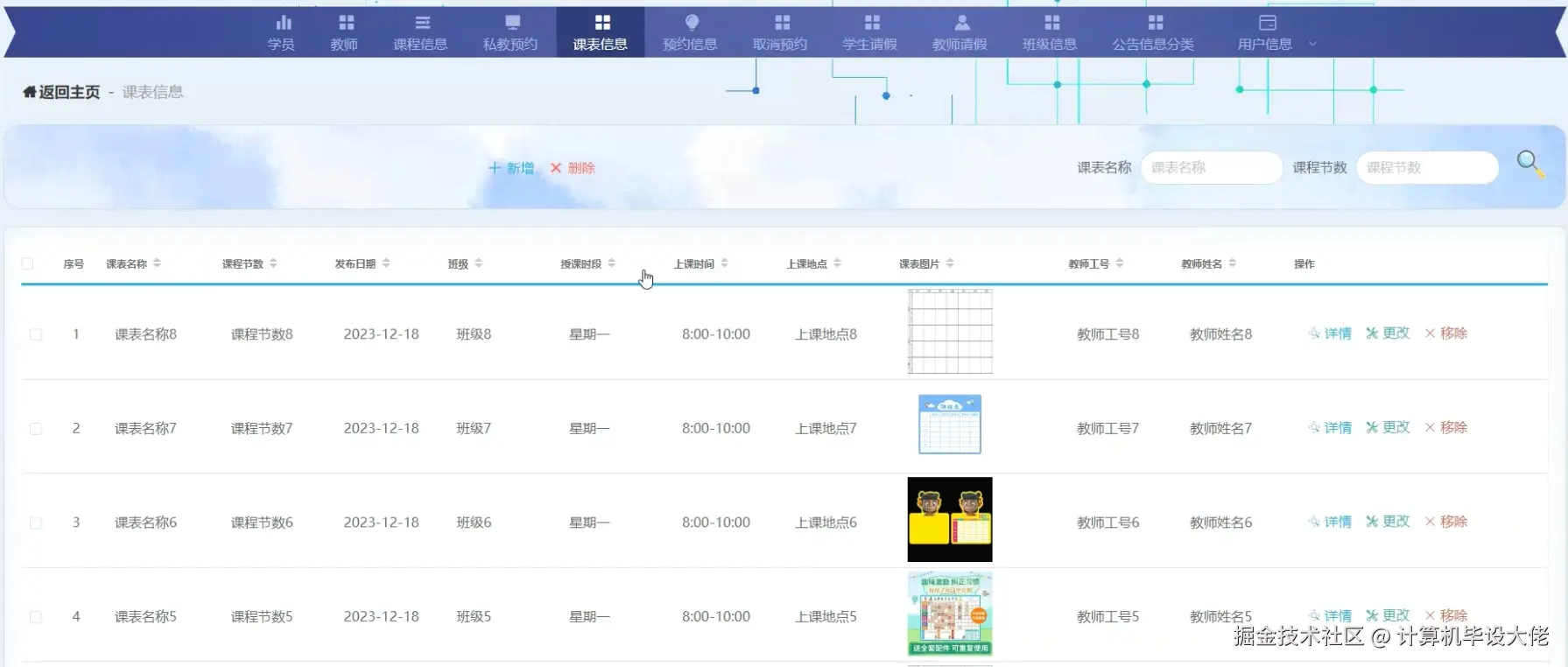Check the row 4 课表名称5 checkbox
The width and height of the screenshot is (1568, 667).
coord(36,617)
